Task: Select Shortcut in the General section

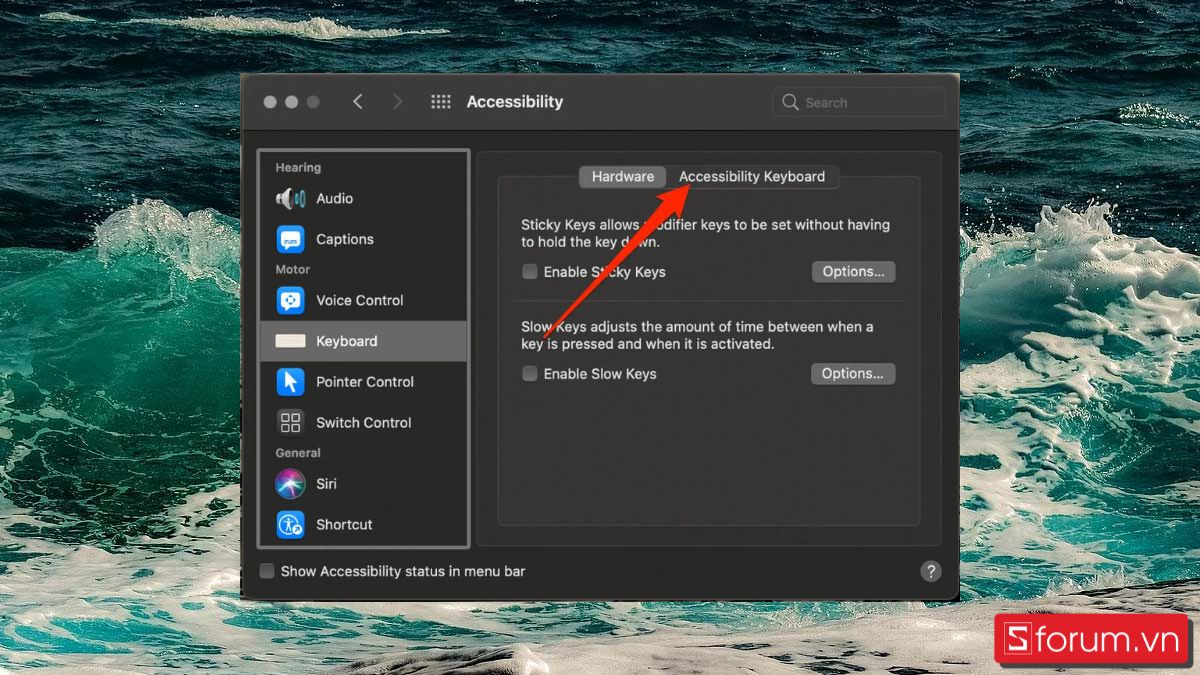Action: tap(344, 524)
